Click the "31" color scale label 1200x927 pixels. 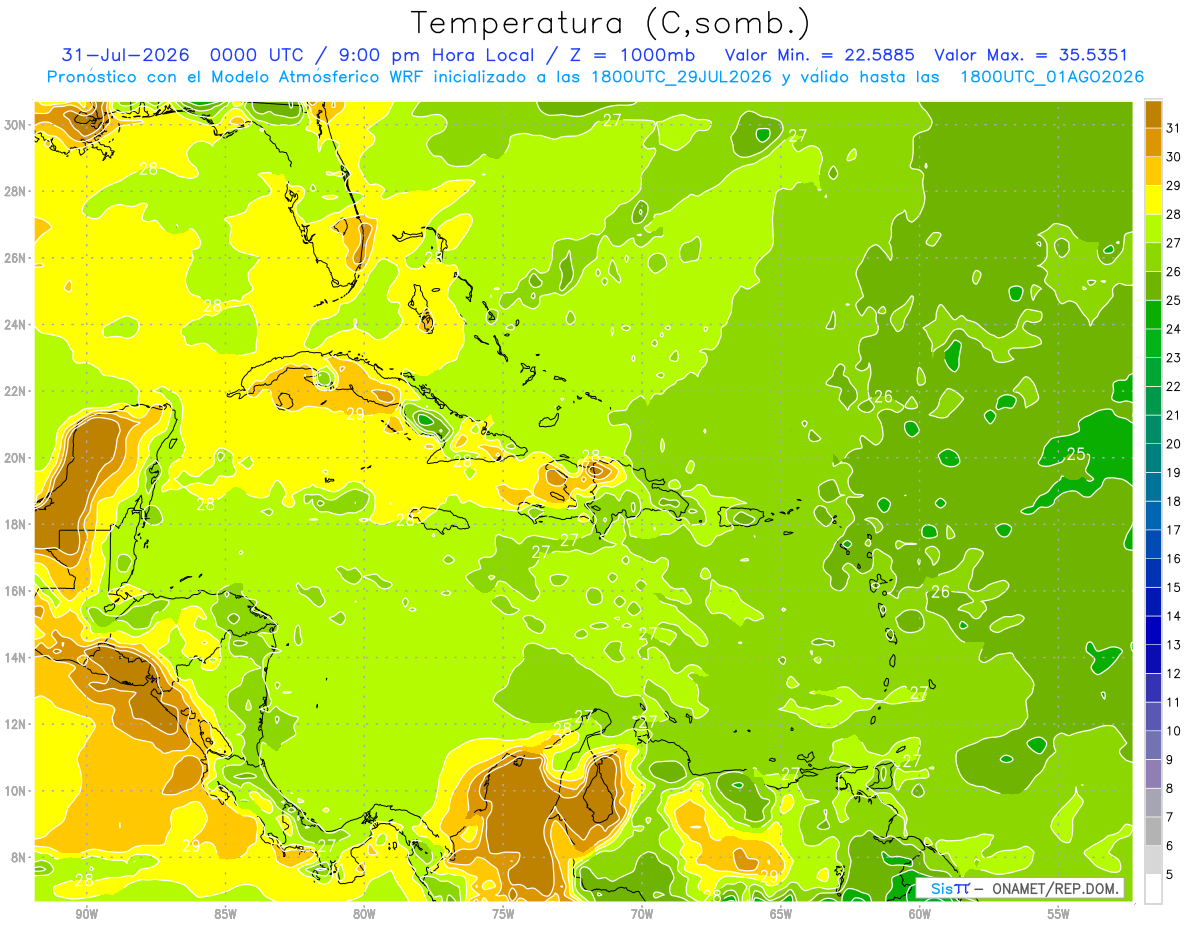[1174, 128]
